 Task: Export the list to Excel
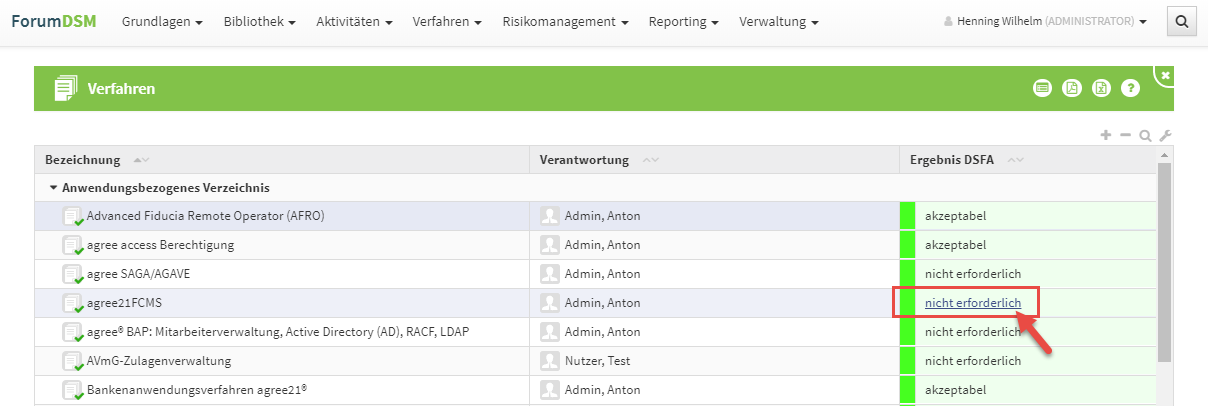pos(1100,88)
